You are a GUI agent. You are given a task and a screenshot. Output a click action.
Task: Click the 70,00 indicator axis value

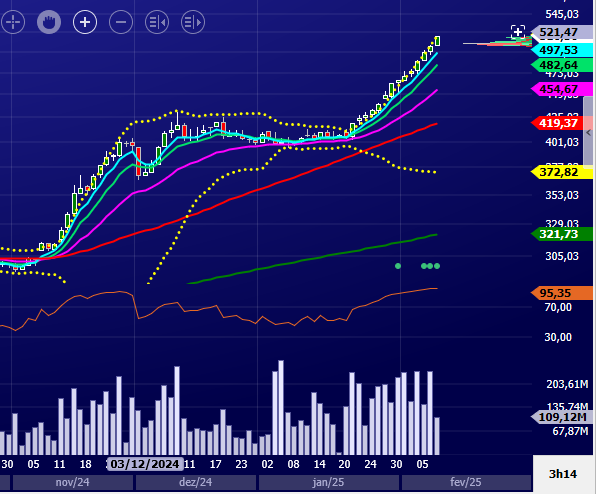tap(558, 307)
